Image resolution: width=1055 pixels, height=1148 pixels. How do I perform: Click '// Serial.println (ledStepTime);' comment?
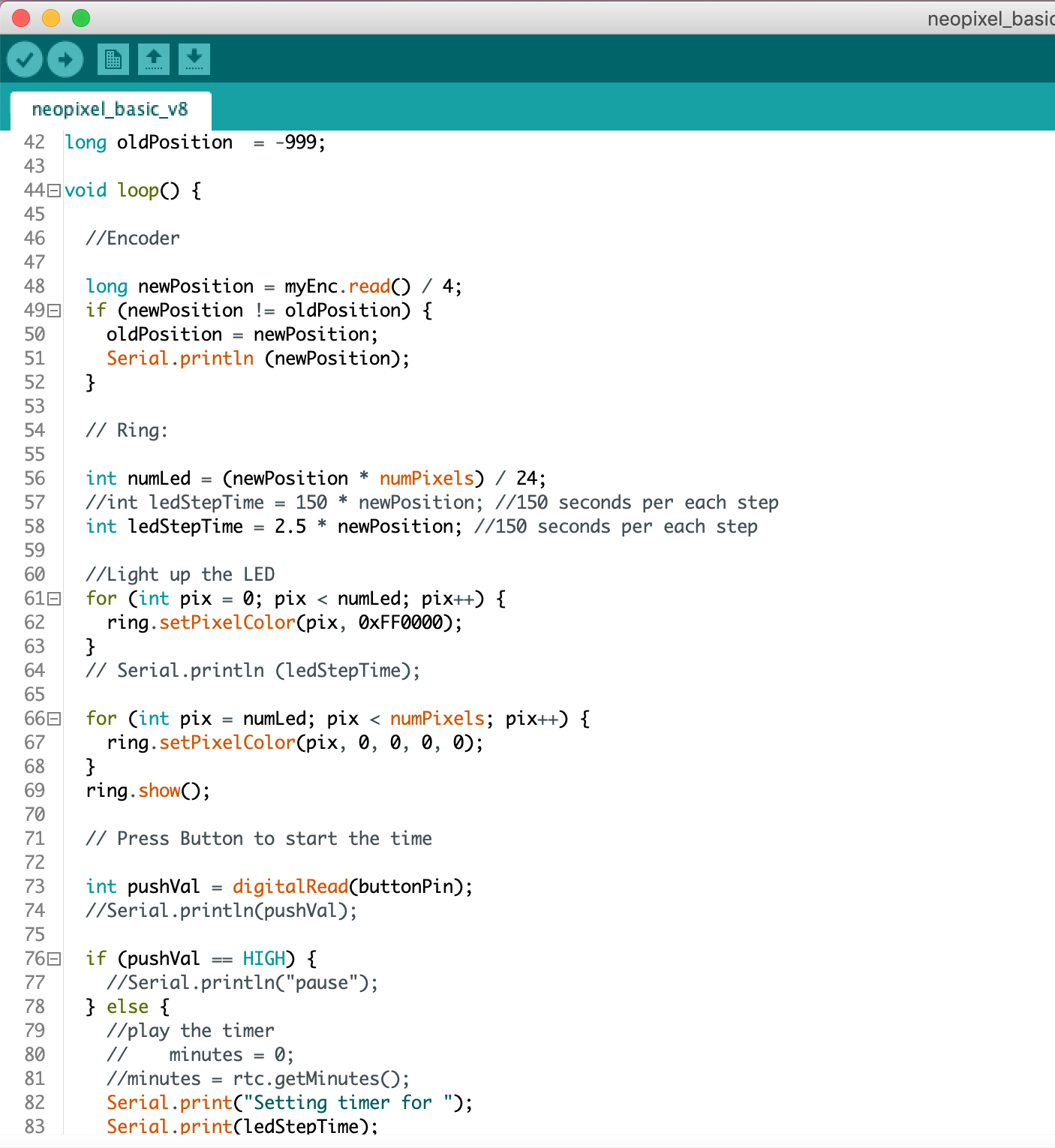tap(253, 671)
